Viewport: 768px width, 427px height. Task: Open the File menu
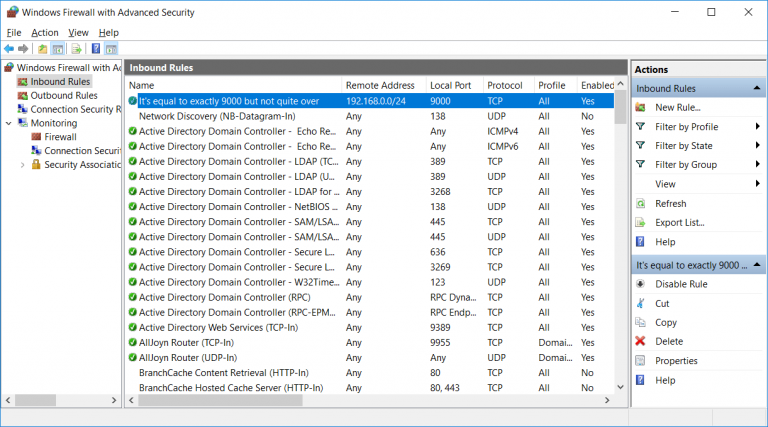pyautogui.click(x=14, y=33)
